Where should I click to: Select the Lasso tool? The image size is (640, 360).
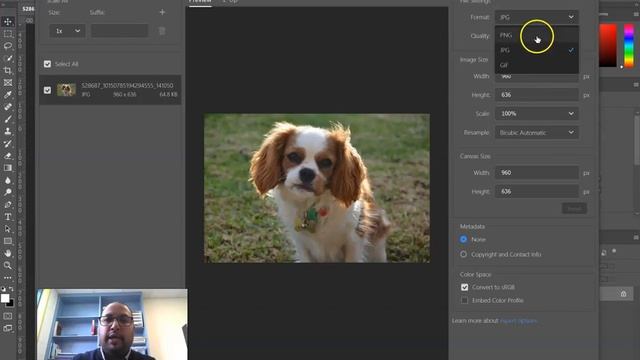(x=8, y=46)
